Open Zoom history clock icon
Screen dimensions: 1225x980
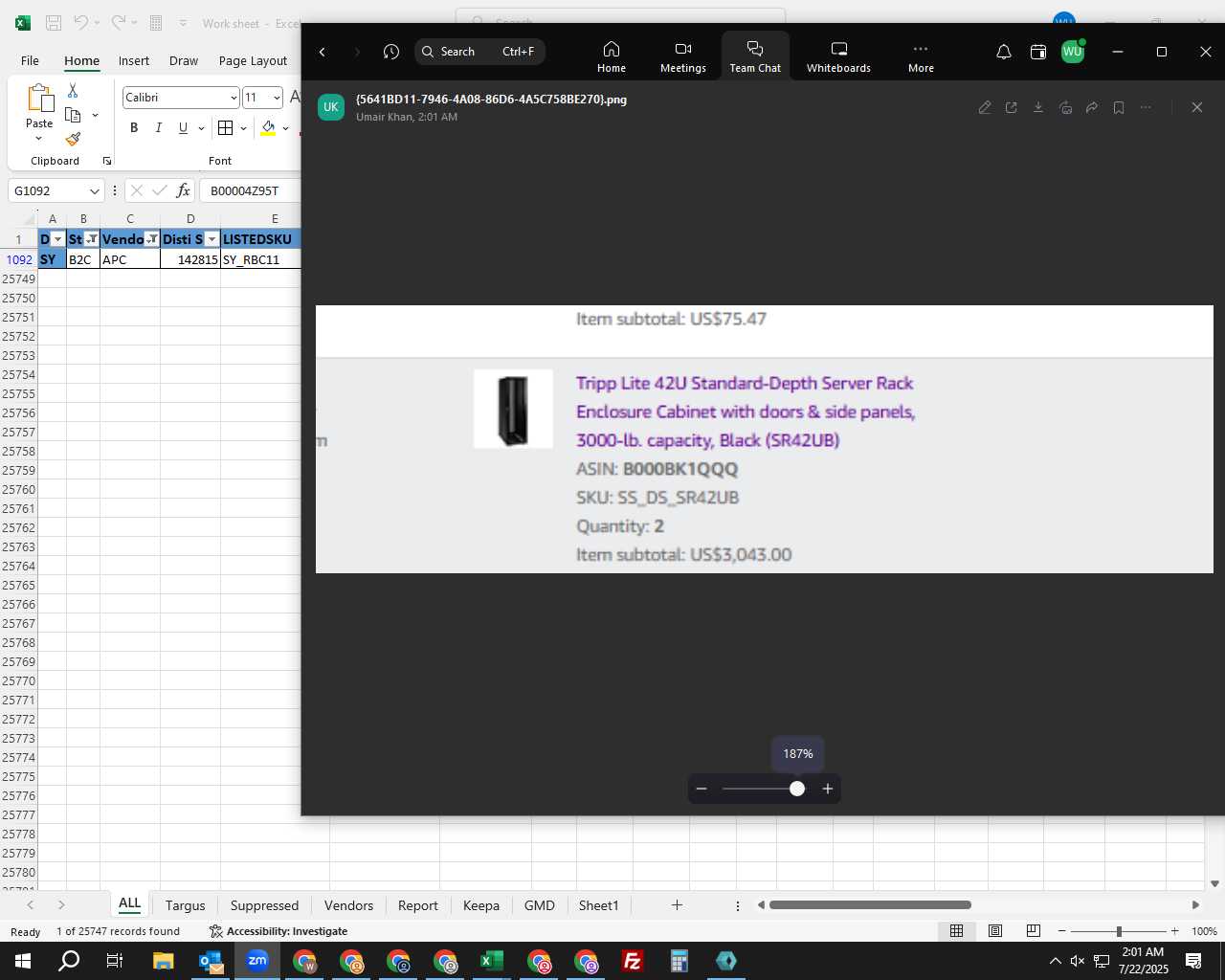click(x=391, y=52)
